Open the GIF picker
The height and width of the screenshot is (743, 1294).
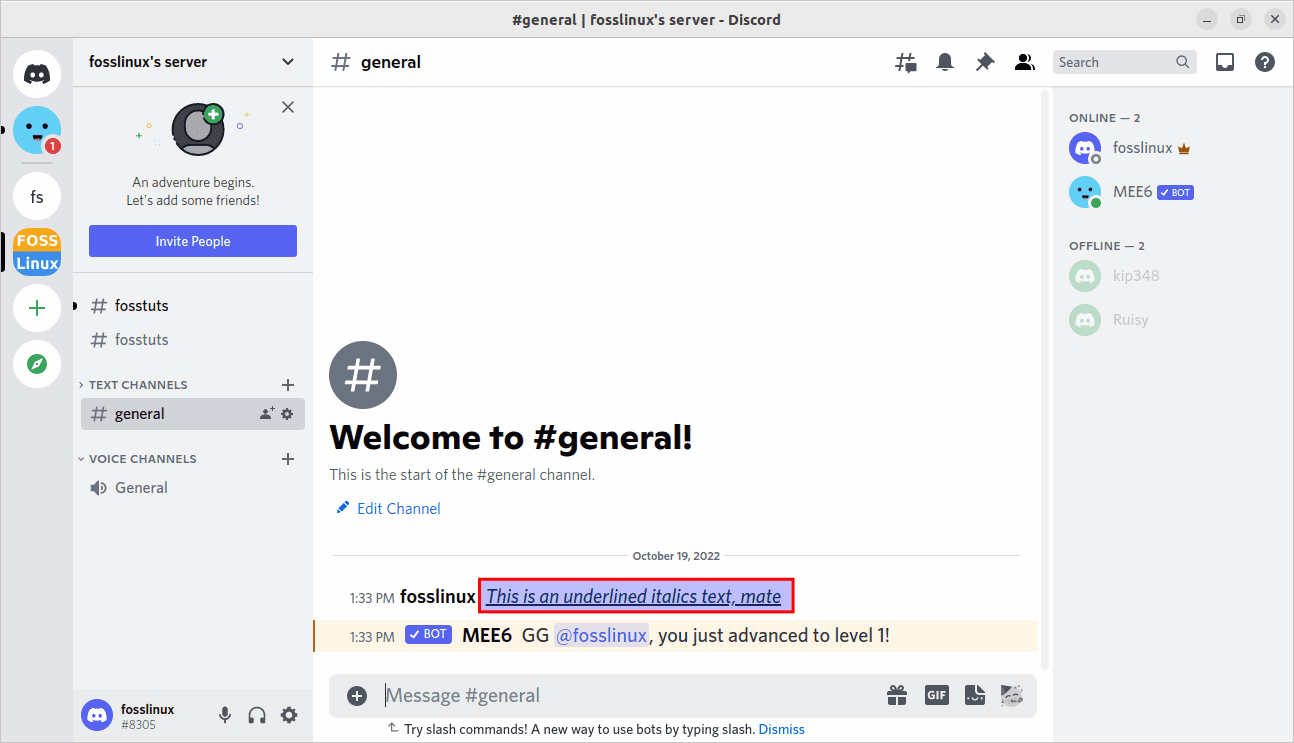tap(936, 695)
